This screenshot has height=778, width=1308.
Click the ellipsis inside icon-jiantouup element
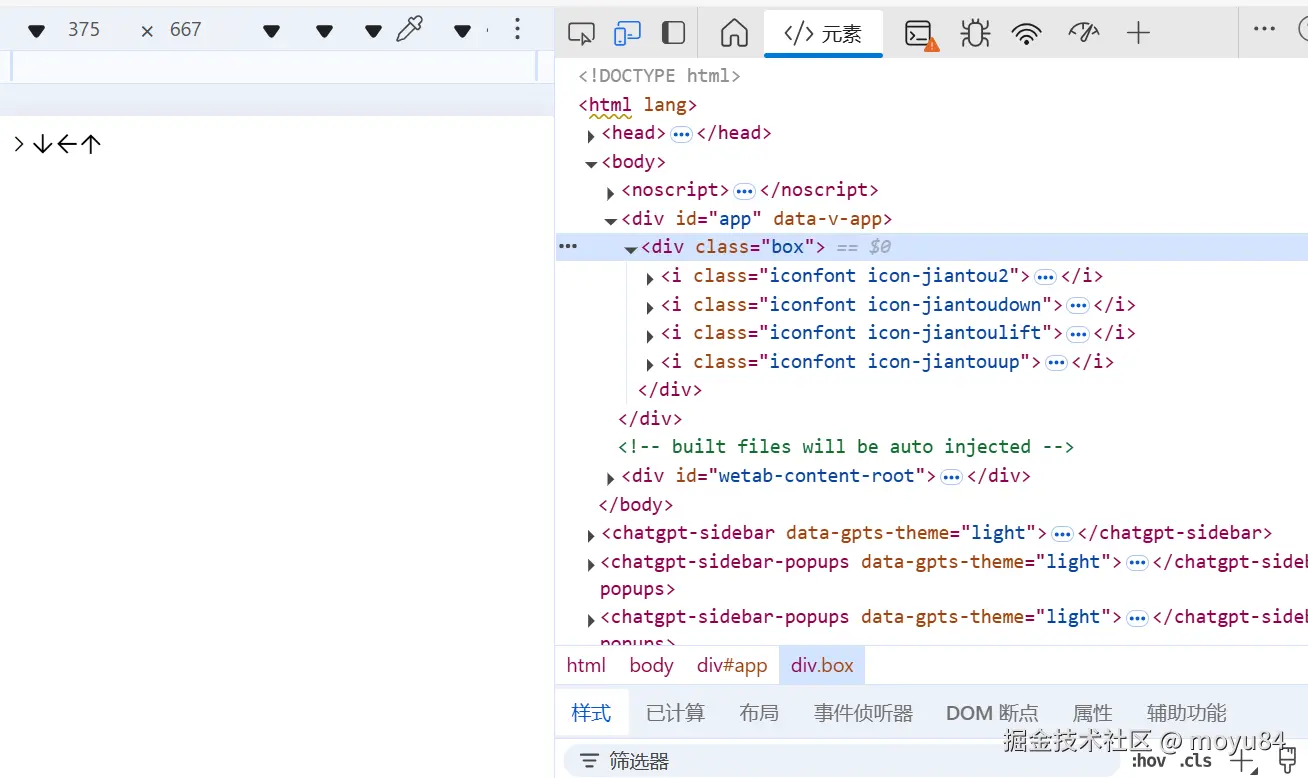click(1056, 363)
